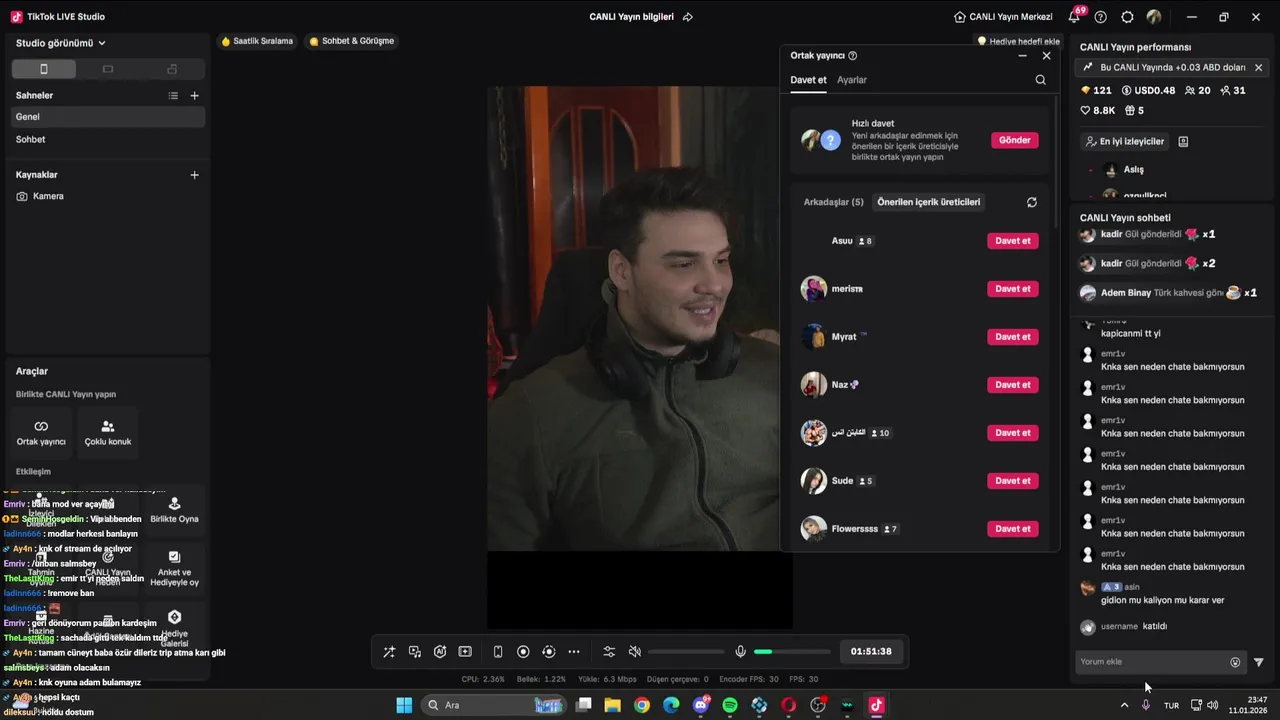Share via arrow next to CANLI Yayın bilgileri
The height and width of the screenshot is (720, 1280).
pos(688,17)
